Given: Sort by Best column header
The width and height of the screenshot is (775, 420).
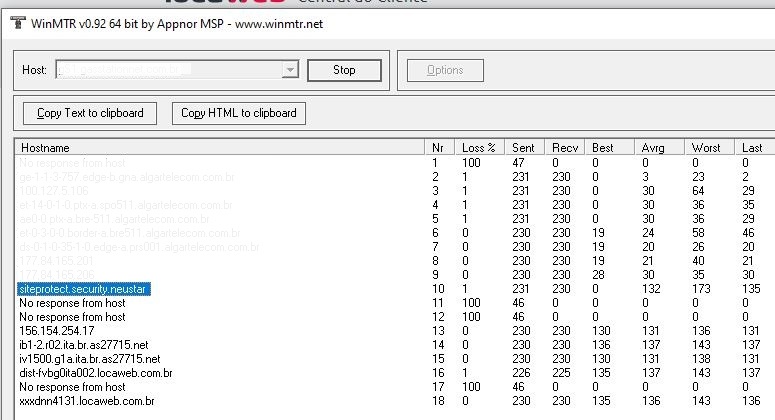Looking at the screenshot, I should 609,148.
